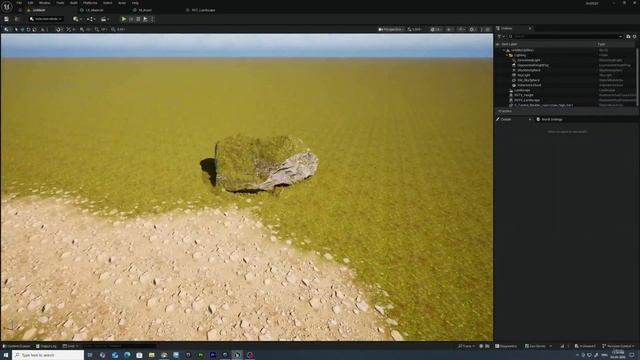The height and width of the screenshot is (360, 640).
Task: Choose the Select objects tool in viewport
Action: (16, 29)
